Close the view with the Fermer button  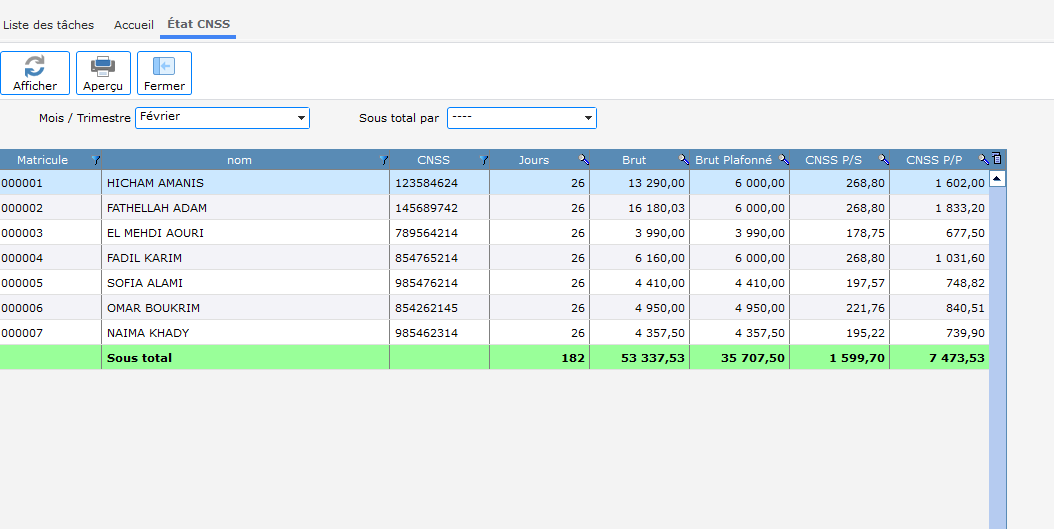164,73
